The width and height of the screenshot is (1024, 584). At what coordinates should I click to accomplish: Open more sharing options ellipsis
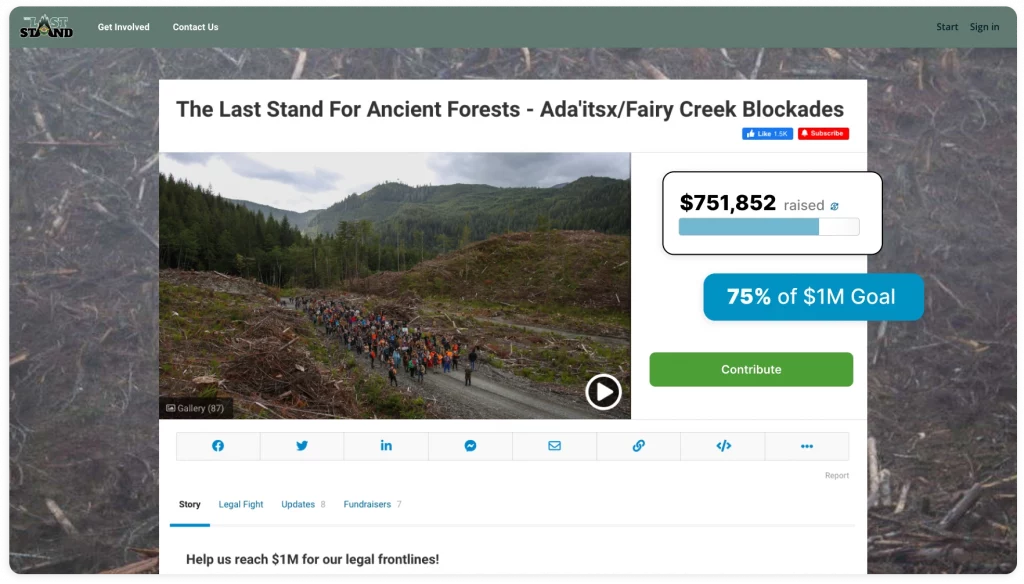(x=807, y=446)
